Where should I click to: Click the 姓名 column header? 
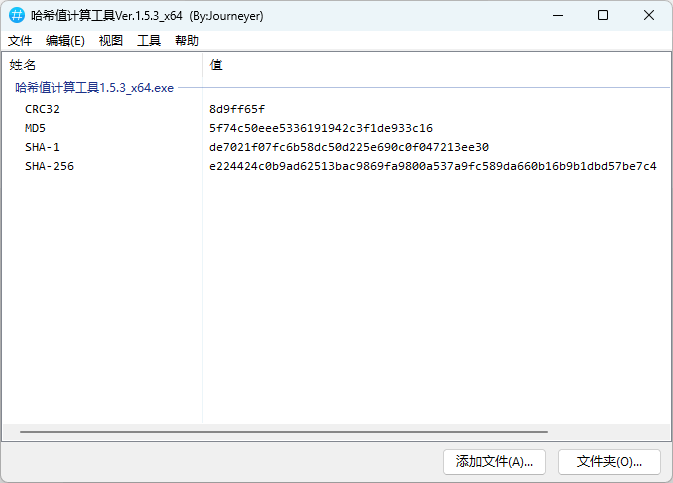point(23,65)
